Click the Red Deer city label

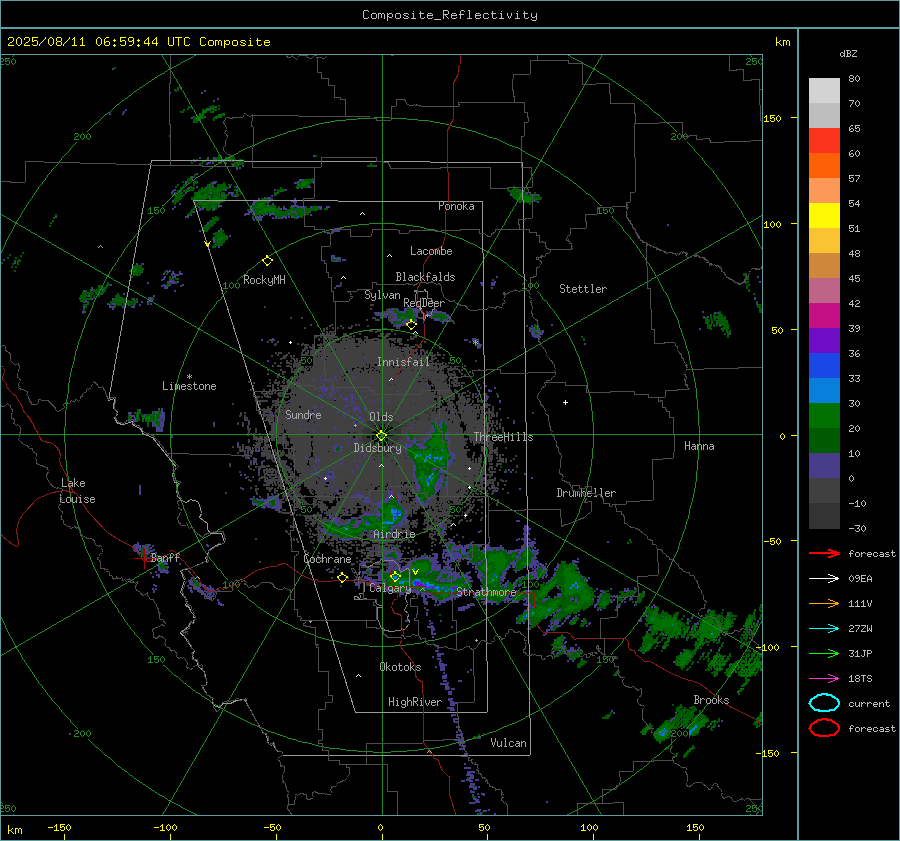pyautogui.click(x=424, y=303)
